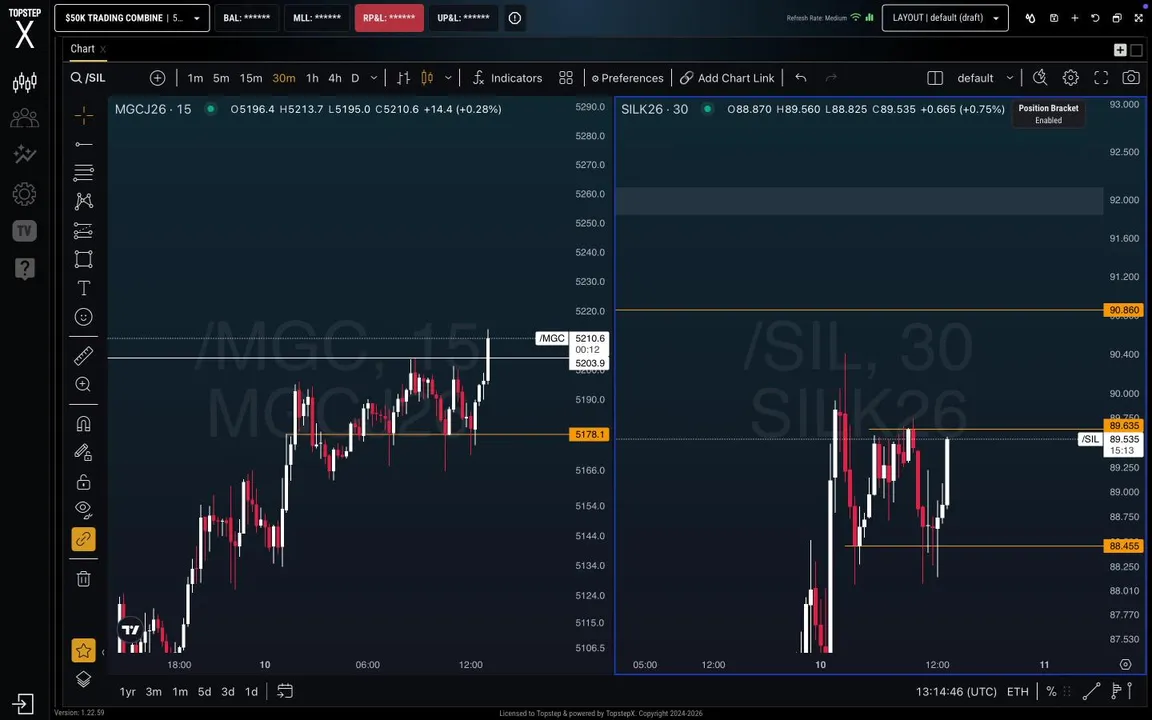The height and width of the screenshot is (720, 1152).
Task: Click the logout icon in sidebar
Action: (x=23, y=704)
